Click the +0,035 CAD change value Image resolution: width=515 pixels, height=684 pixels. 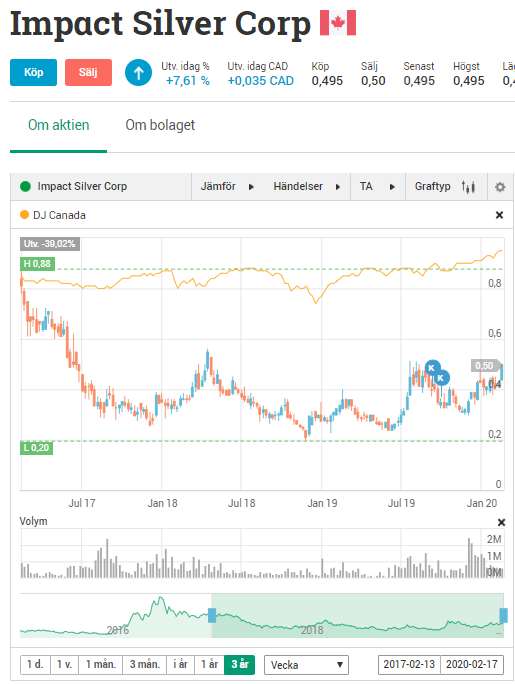(260, 81)
